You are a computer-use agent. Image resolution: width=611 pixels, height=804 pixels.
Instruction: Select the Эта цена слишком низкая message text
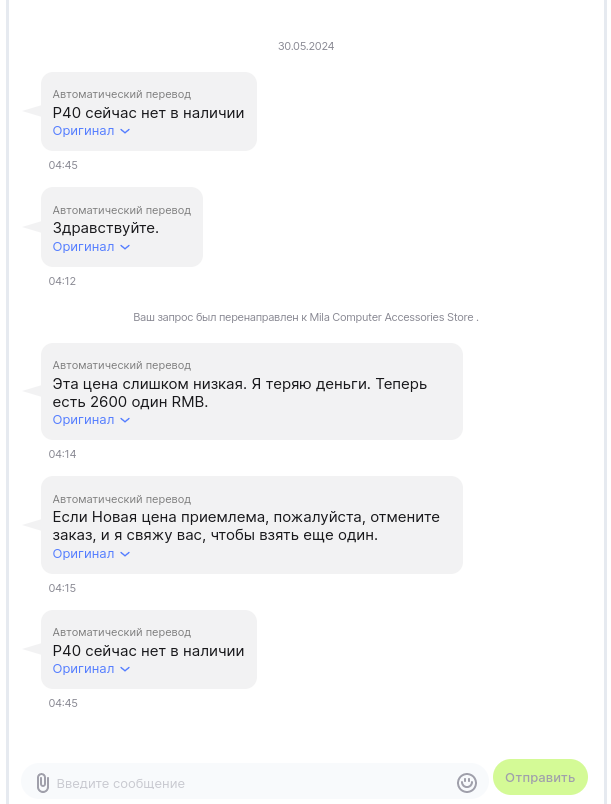pyautogui.click(x=245, y=393)
